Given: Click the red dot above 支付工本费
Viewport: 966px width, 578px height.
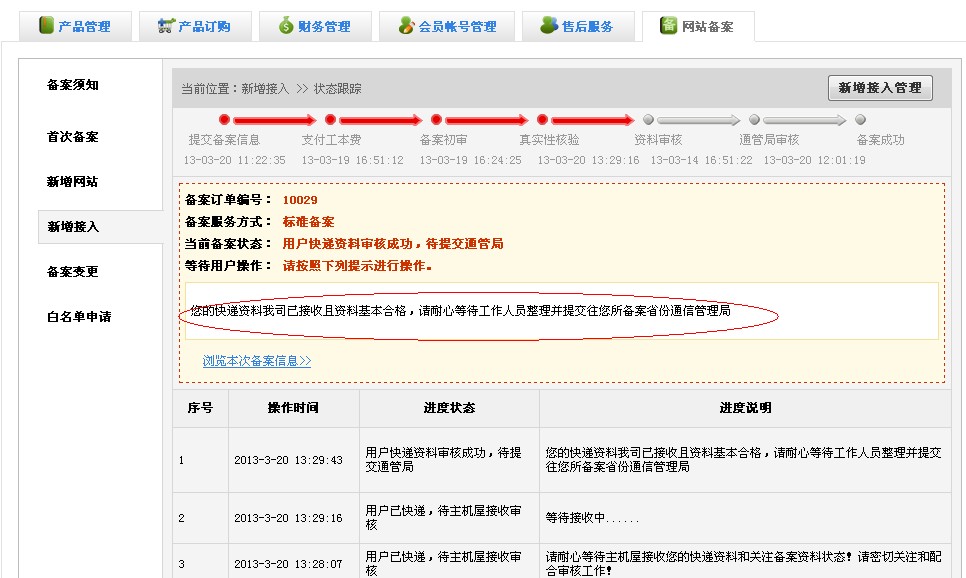Looking at the screenshot, I should click(330, 120).
